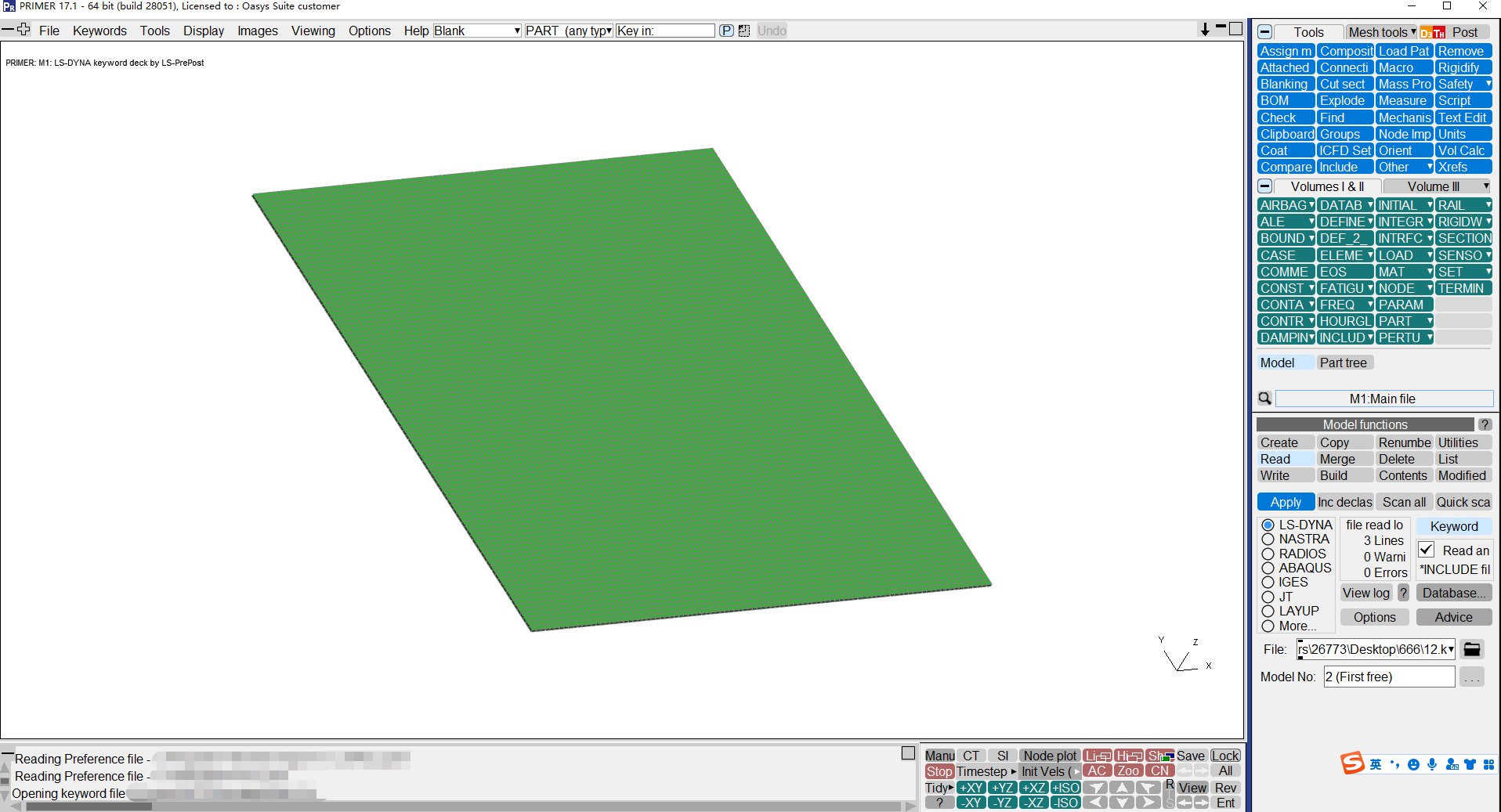Viewport: 1501px width, 812px height.
Task: Collapse the Tools panel minus button
Action: [1265, 32]
